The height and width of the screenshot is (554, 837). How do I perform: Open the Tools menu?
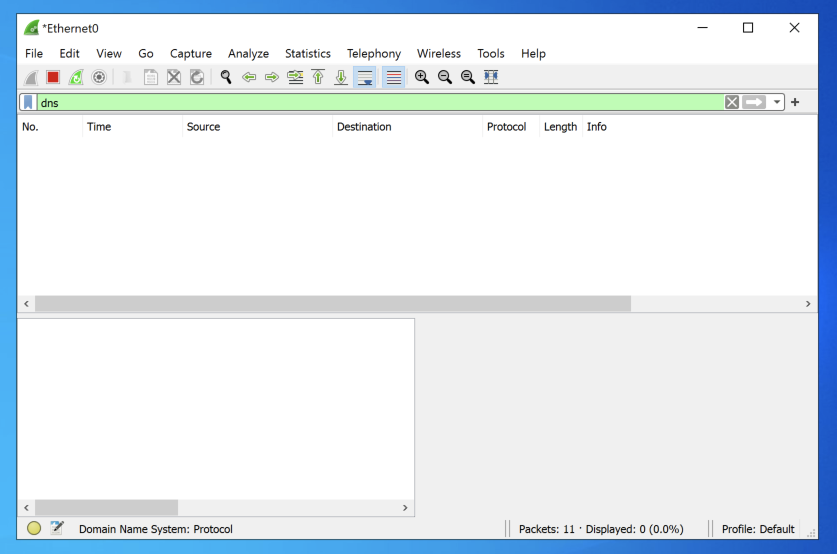(x=491, y=53)
